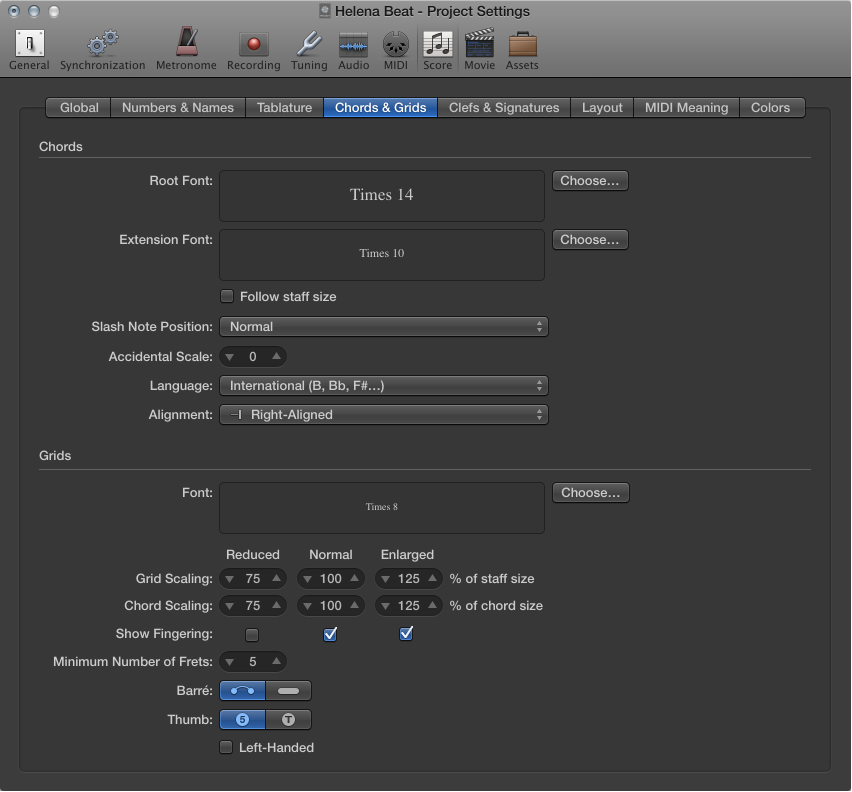The image size is (852, 792).
Task: Select the Audio settings icon
Action: point(353,45)
